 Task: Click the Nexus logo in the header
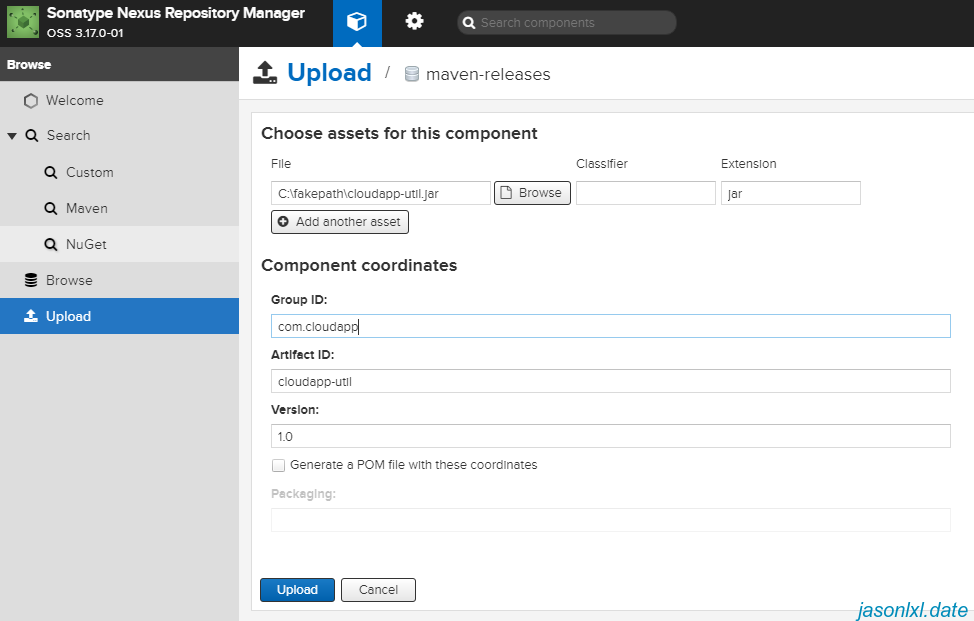pos(23,22)
